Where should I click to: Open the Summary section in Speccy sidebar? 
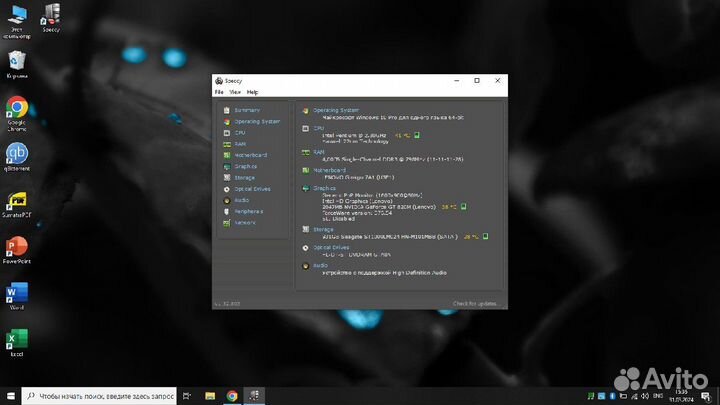[247, 110]
